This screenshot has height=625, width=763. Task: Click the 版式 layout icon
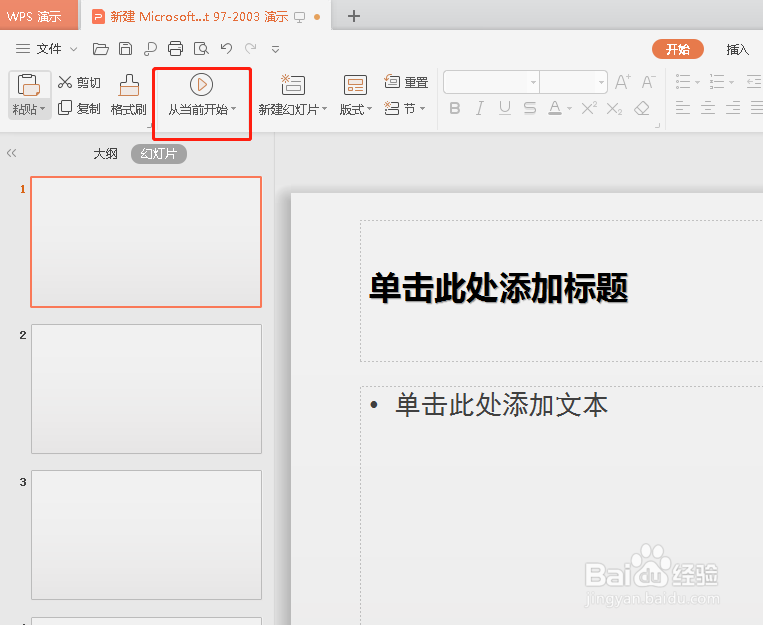(x=355, y=85)
